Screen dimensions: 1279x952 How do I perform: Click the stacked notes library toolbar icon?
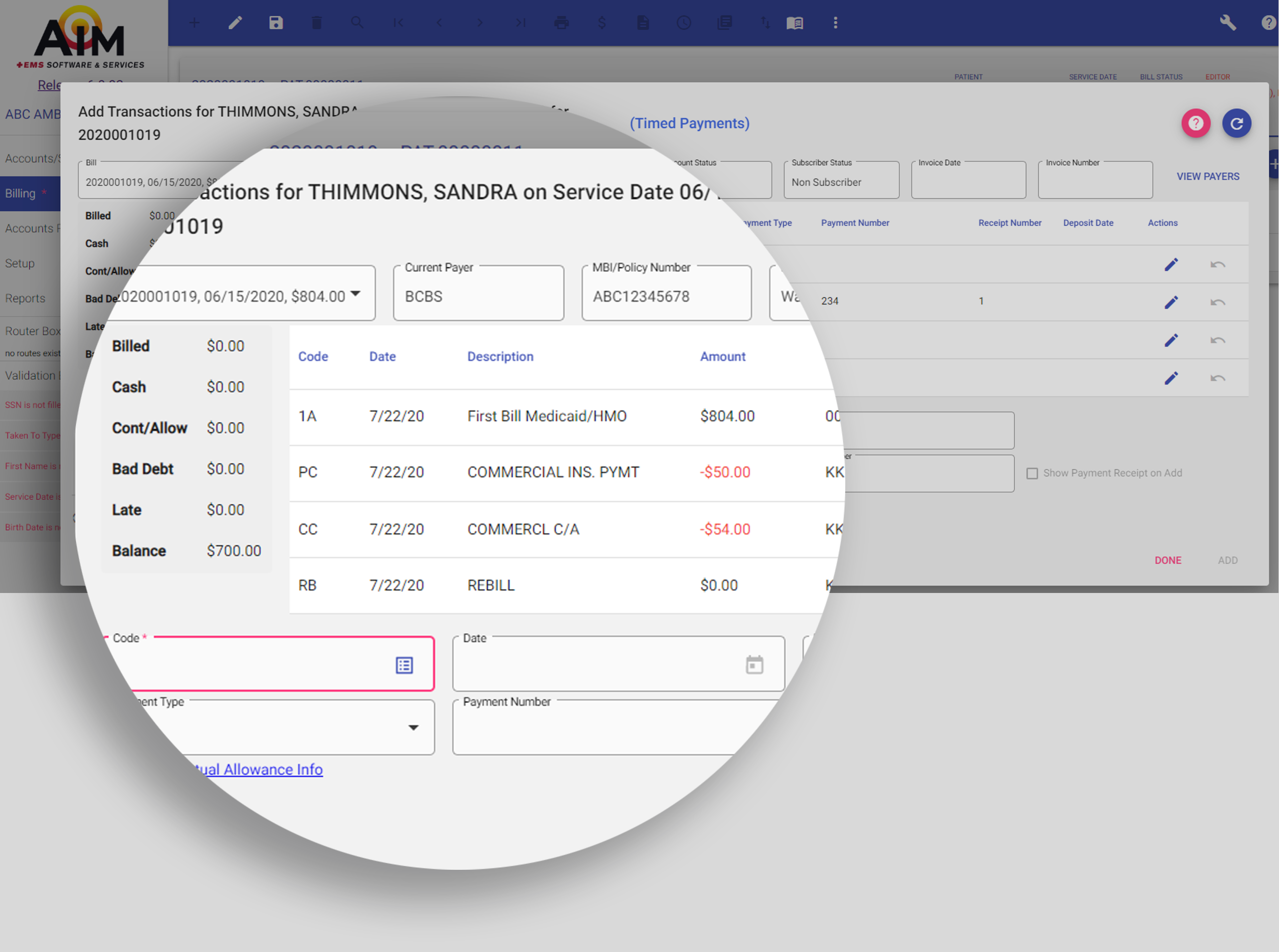point(725,23)
